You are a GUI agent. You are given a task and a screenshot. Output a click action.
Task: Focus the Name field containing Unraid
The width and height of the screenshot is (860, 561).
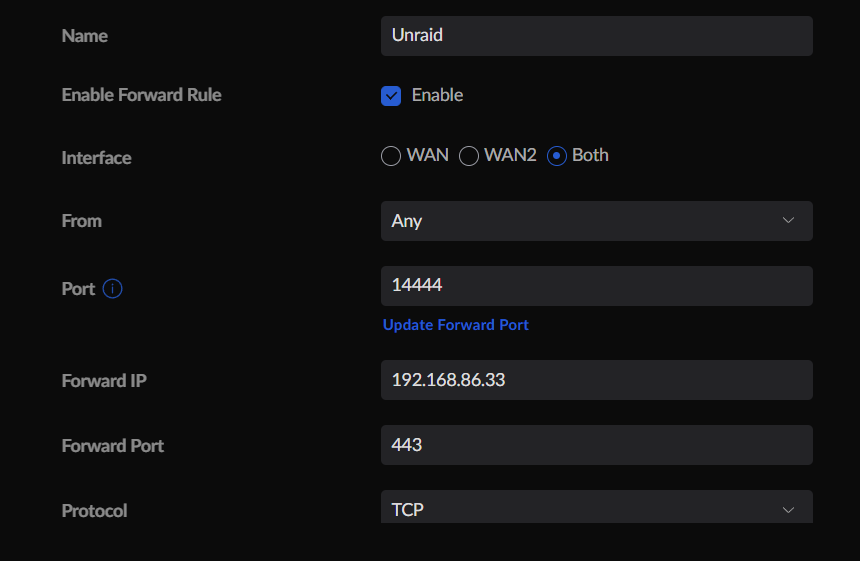click(597, 36)
